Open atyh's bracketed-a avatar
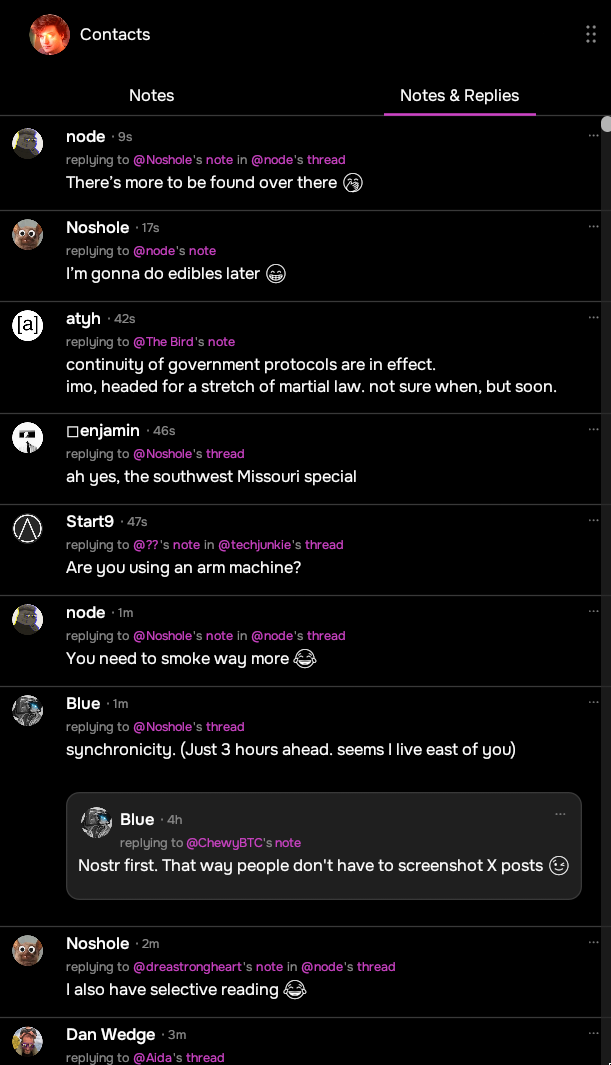The width and height of the screenshot is (611, 1065). (28, 325)
